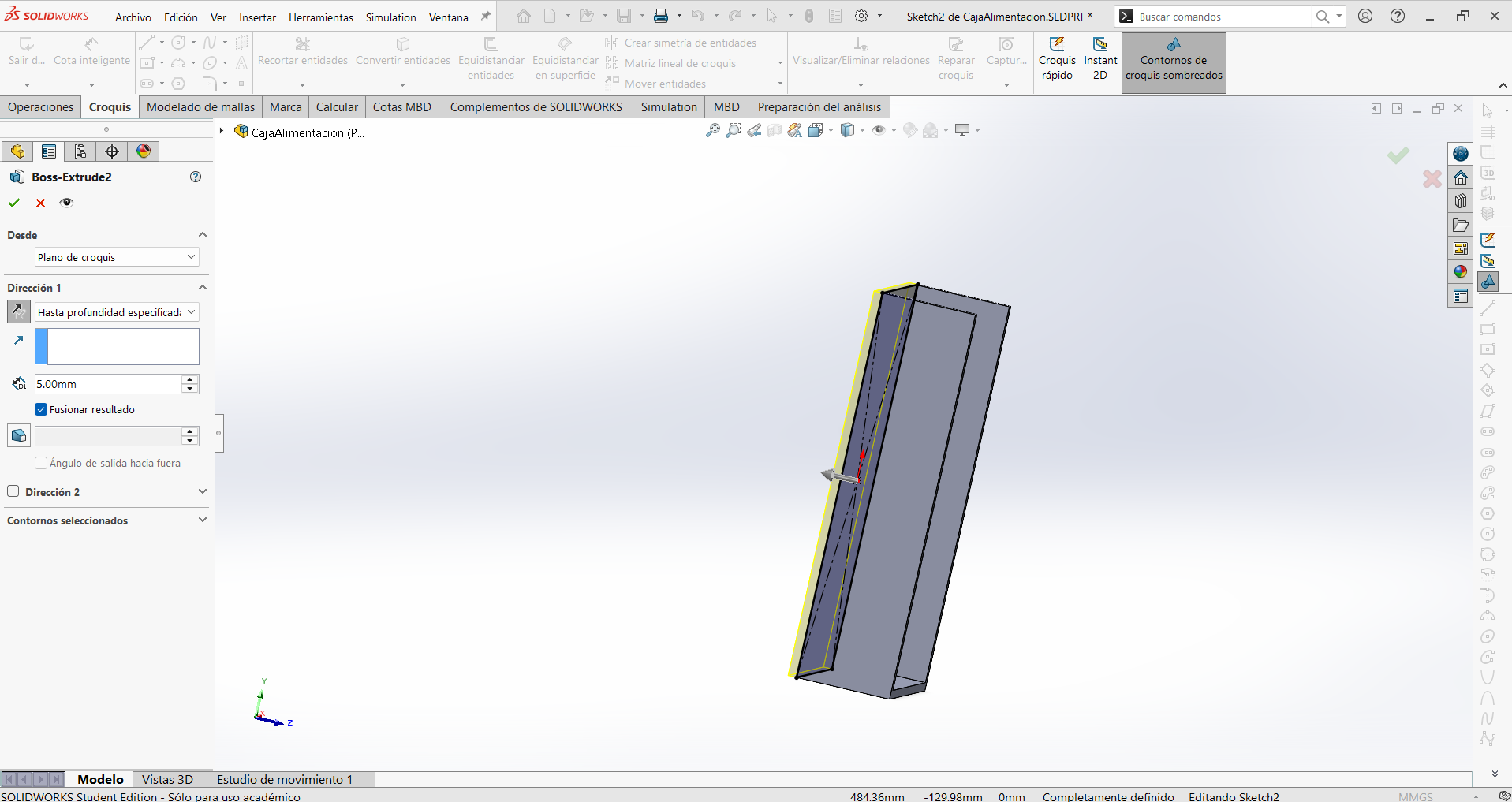The height and width of the screenshot is (802, 1512).
Task: Open Herramientas menu
Action: (x=321, y=17)
